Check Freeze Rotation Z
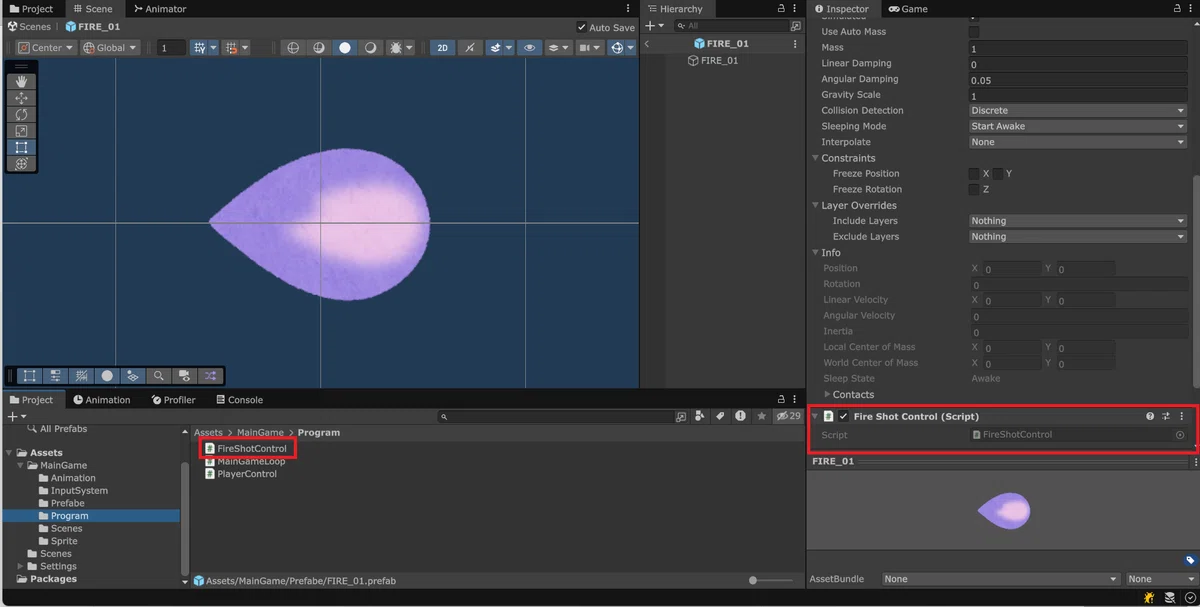Image resolution: width=1200 pixels, height=607 pixels. (x=974, y=189)
